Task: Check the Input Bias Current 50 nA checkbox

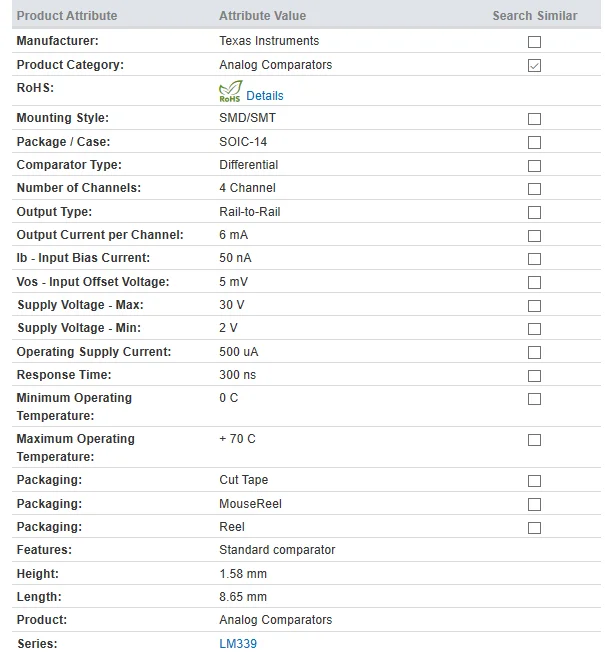Action: (x=534, y=259)
